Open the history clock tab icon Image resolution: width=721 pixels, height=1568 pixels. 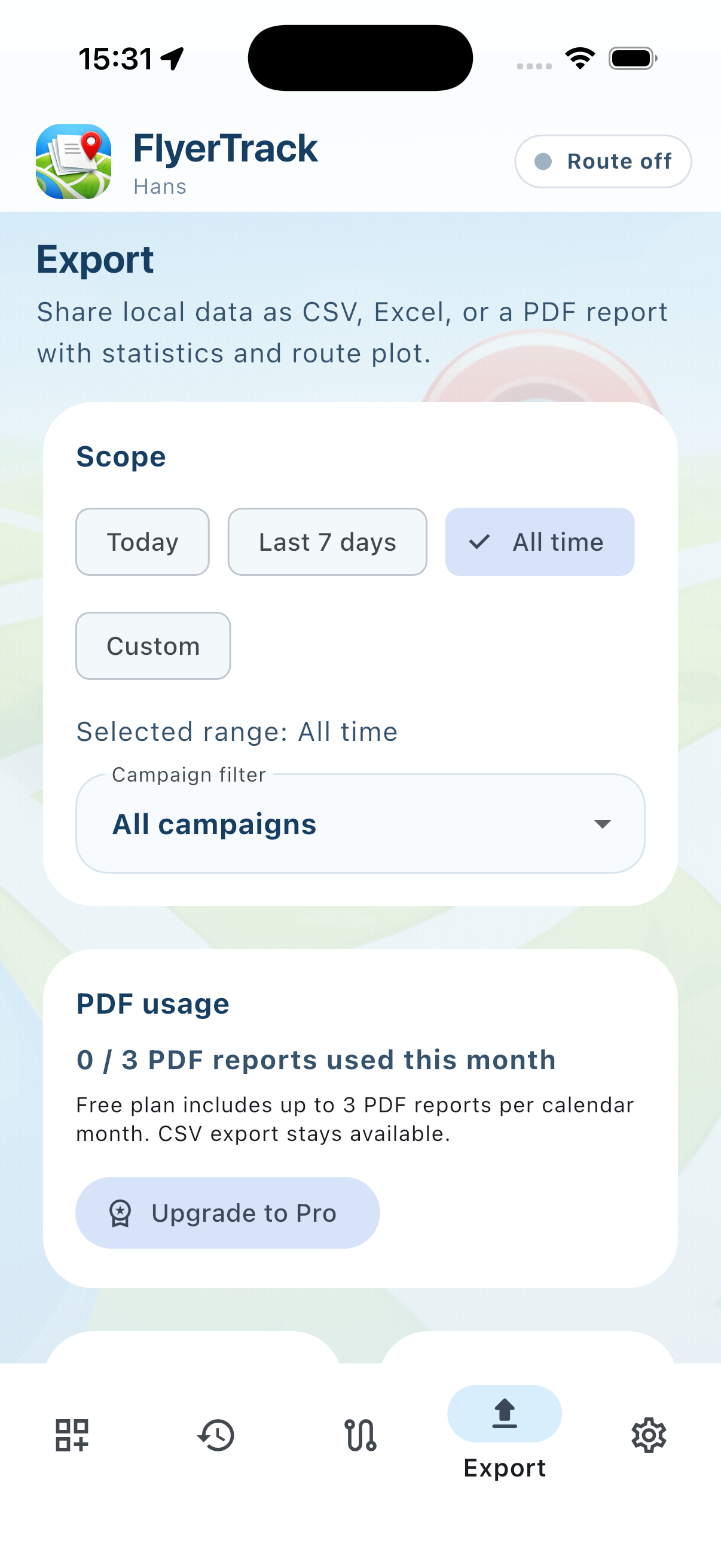(216, 1435)
